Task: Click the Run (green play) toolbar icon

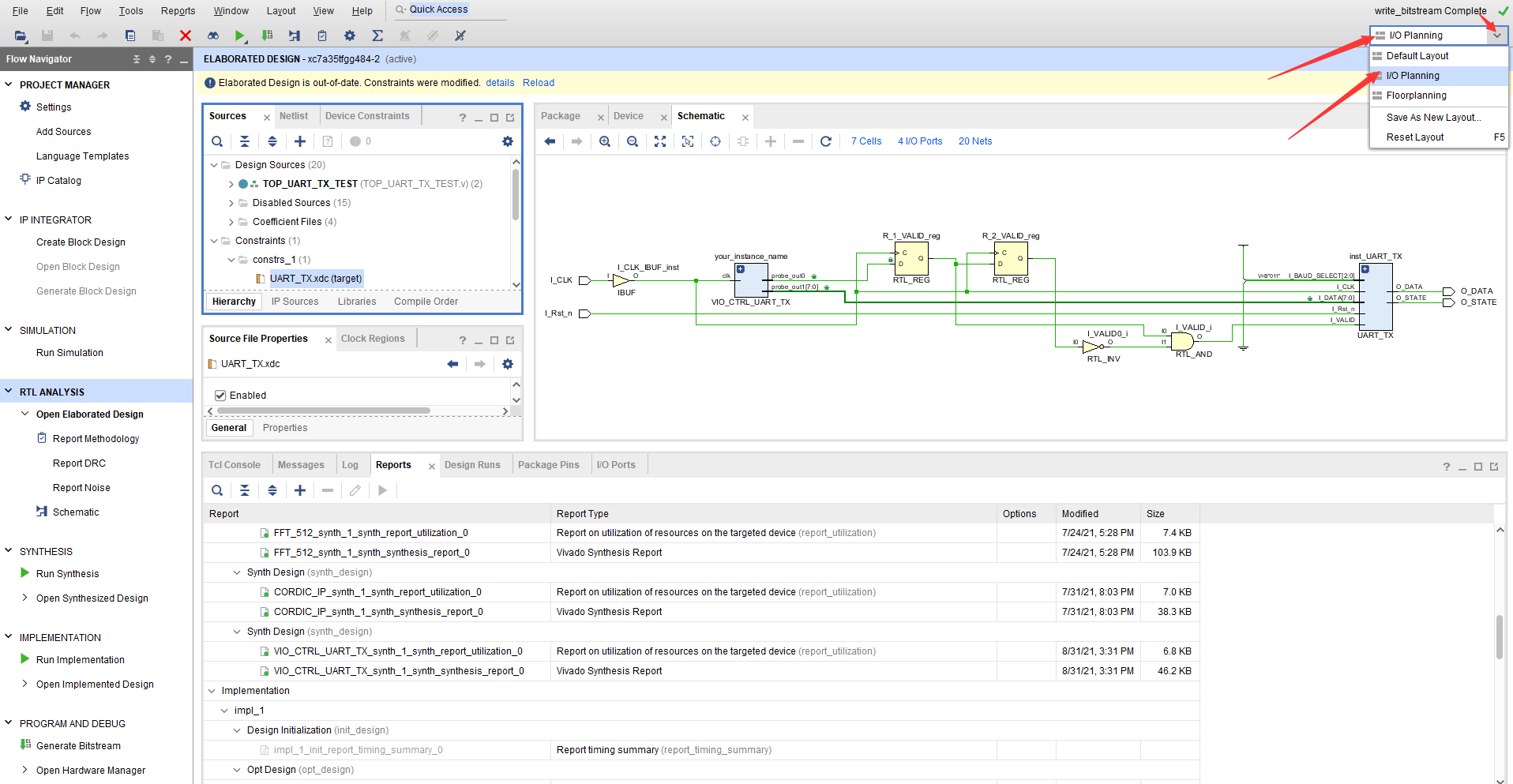Action: [239, 36]
